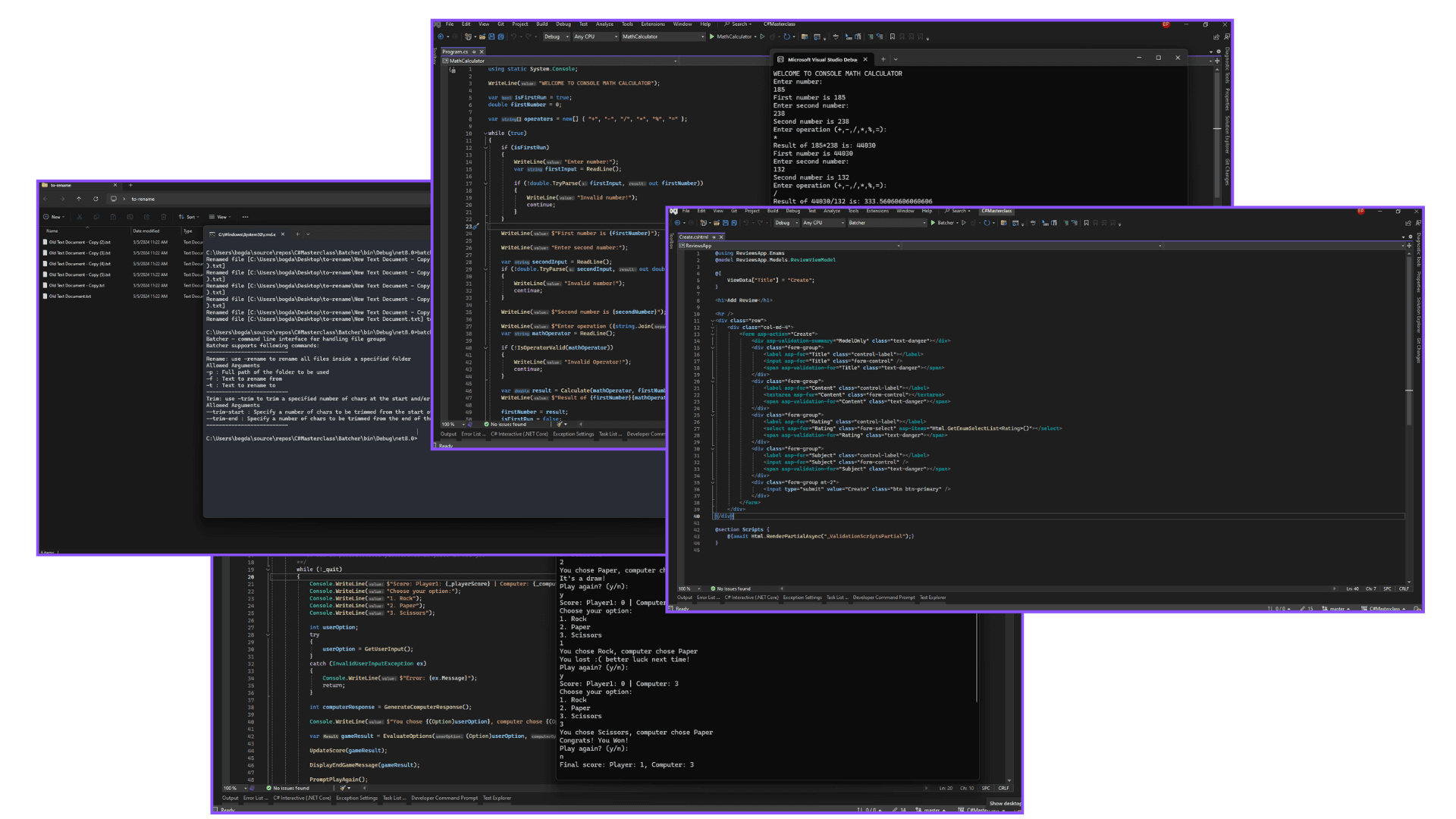The width and height of the screenshot is (1456, 819).
Task: Open the Sort dropdown in File Explorer
Action: 190,217
